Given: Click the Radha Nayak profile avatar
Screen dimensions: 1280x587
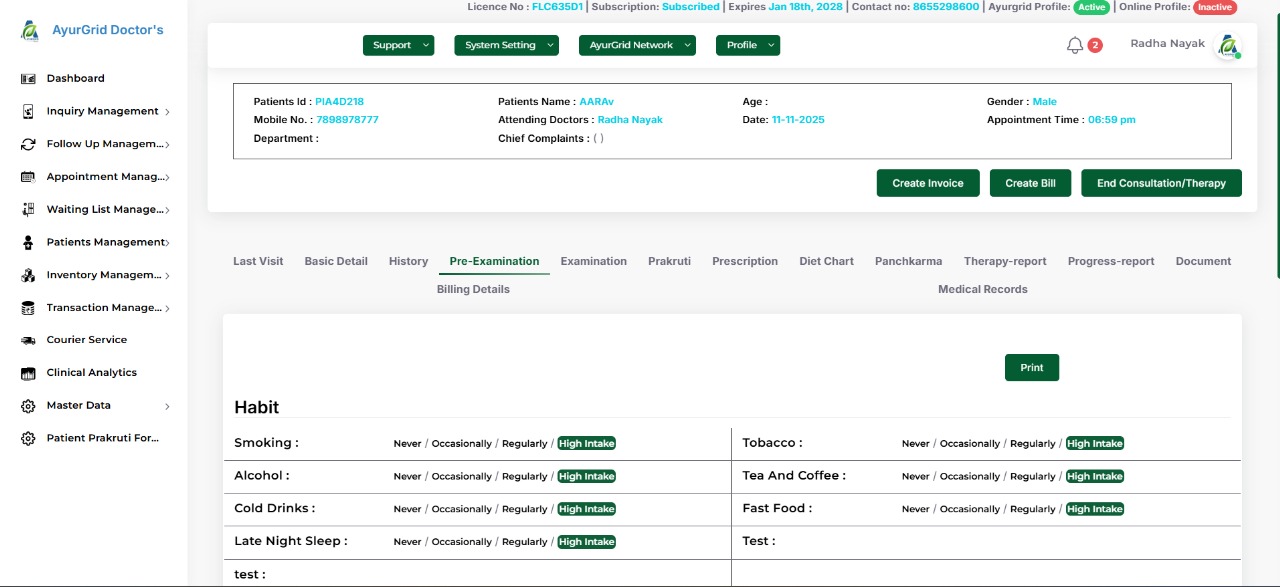Looking at the screenshot, I should pyautogui.click(x=1227, y=46).
